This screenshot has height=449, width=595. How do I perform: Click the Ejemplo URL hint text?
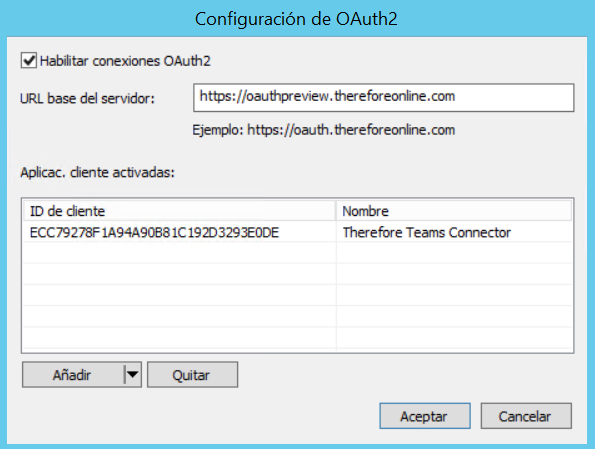[x=324, y=130]
